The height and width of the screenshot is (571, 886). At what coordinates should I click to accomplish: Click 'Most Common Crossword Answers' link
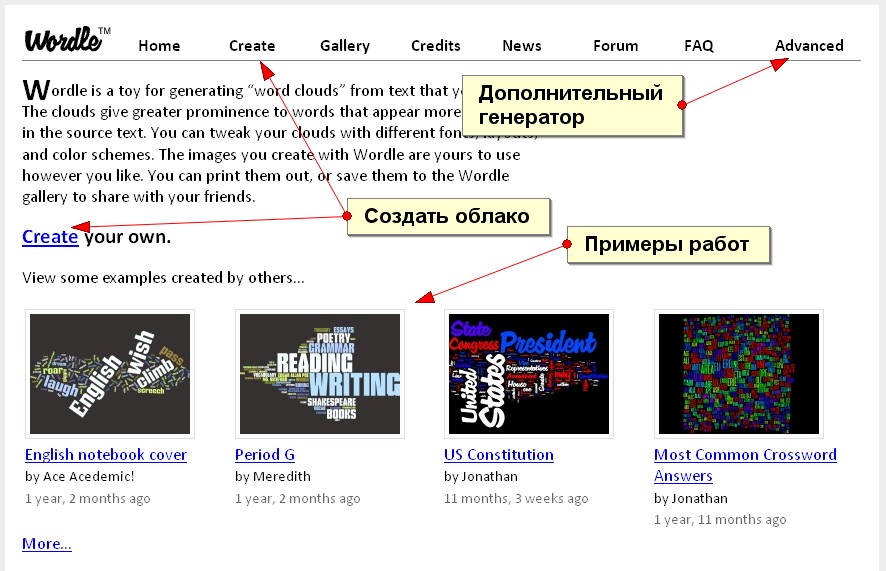(745, 465)
